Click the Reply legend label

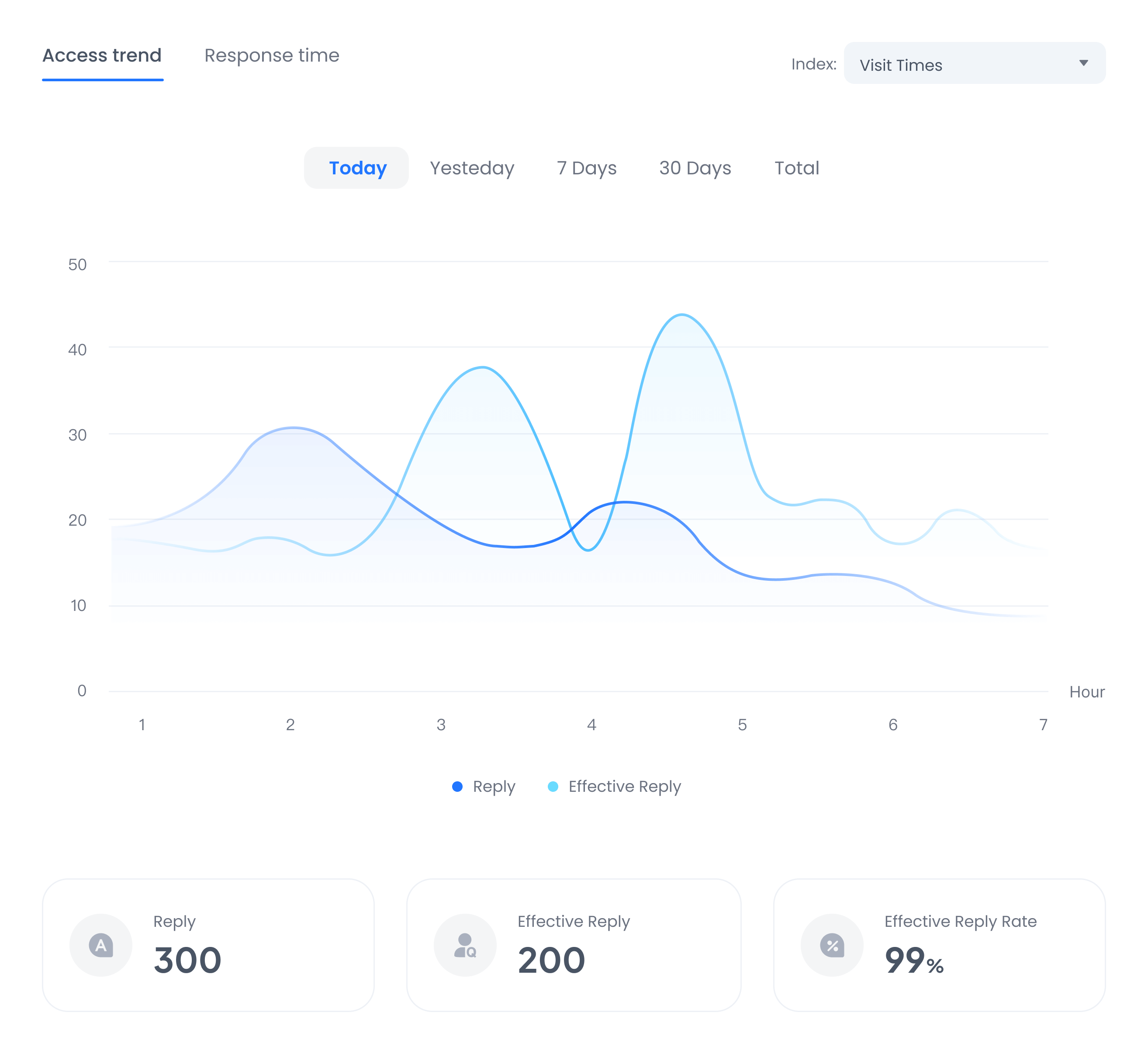[494, 787]
